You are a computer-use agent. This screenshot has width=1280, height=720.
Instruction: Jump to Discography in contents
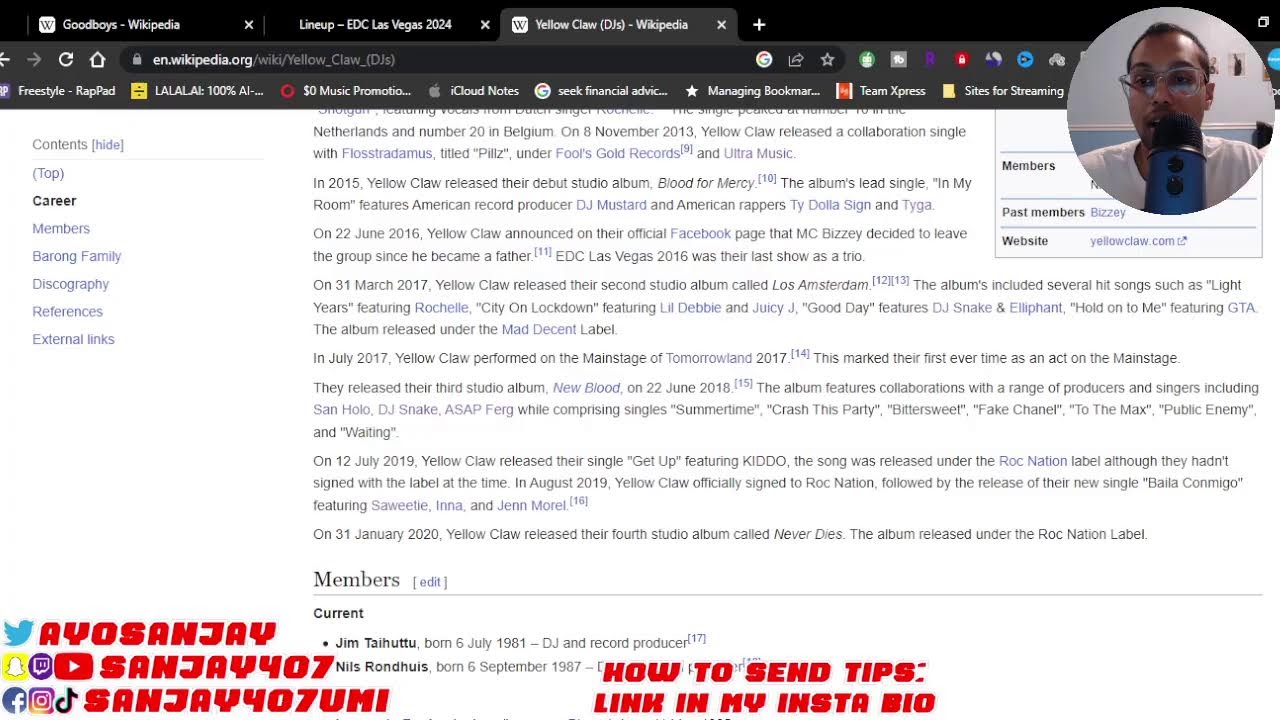[70, 284]
